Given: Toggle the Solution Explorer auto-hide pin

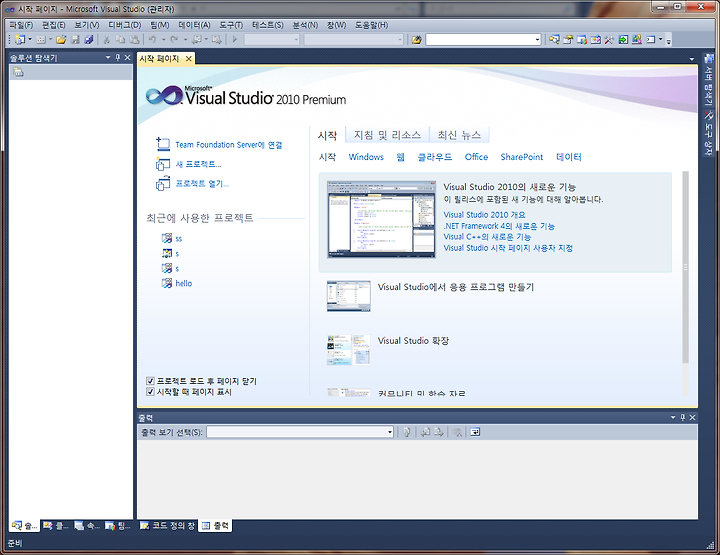Looking at the screenshot, I should [118, 57].
